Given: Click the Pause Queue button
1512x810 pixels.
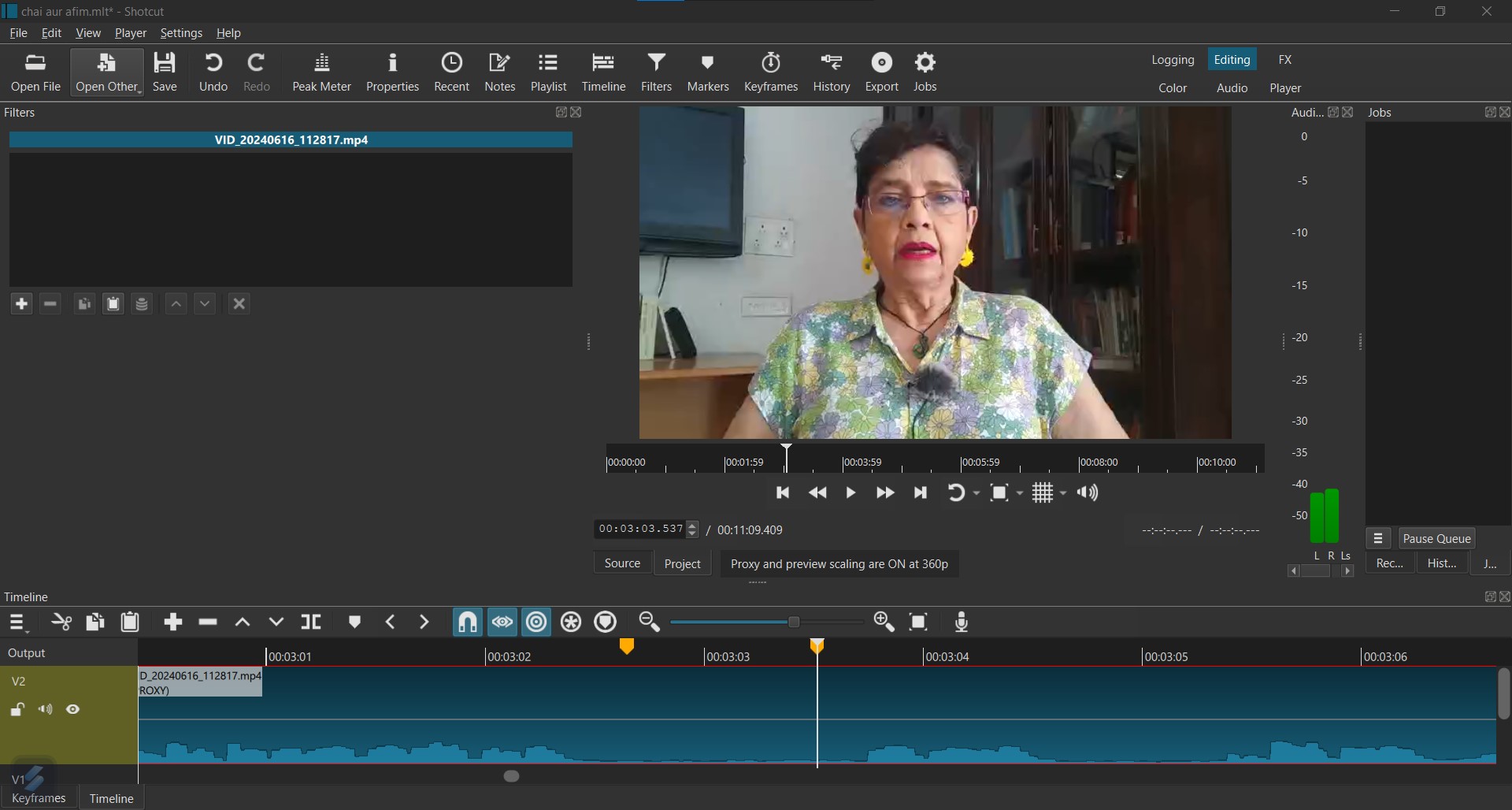Looking at the screenshot, I should point(1436,539).
